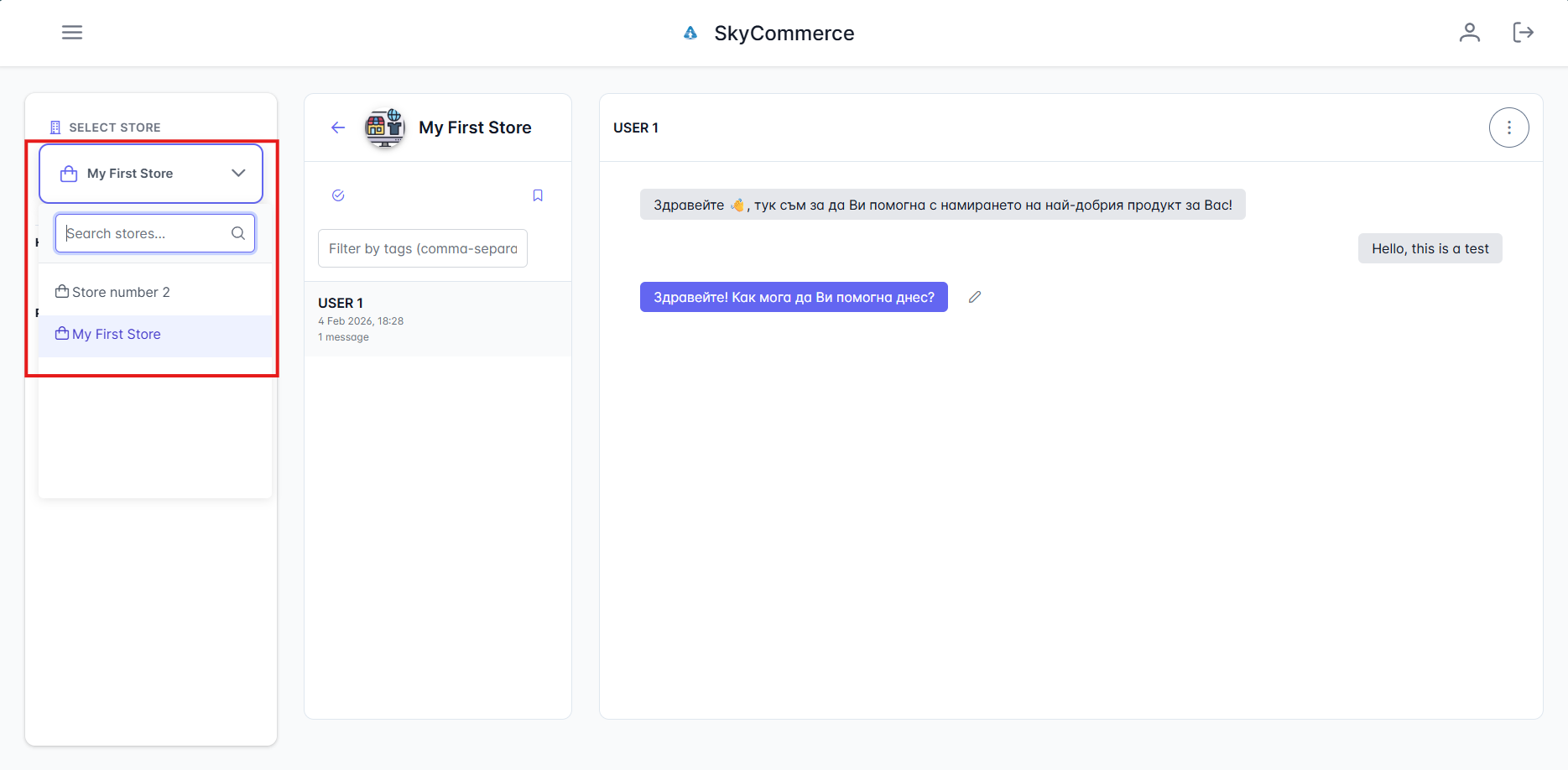Click the 'Hello, this is a test' message
This screenshot has width=1568, height=770.
1430,248
